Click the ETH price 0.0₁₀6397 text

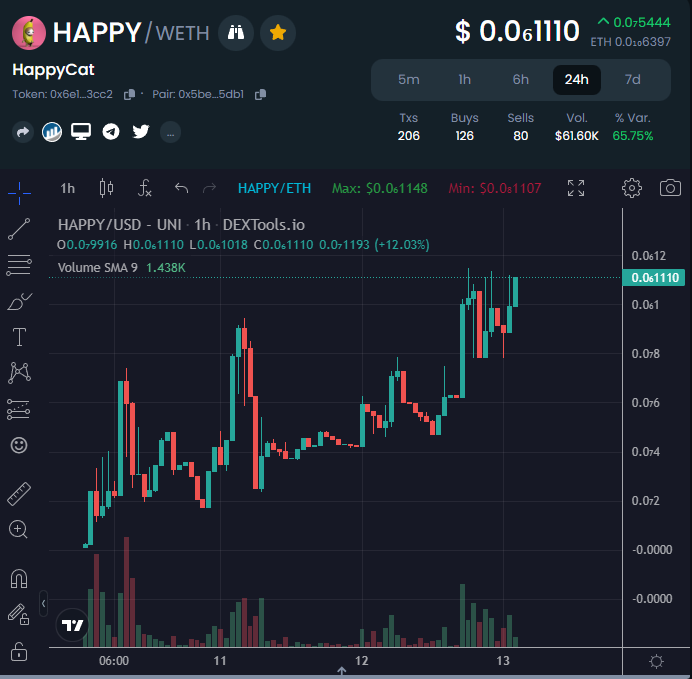[631, 42]
